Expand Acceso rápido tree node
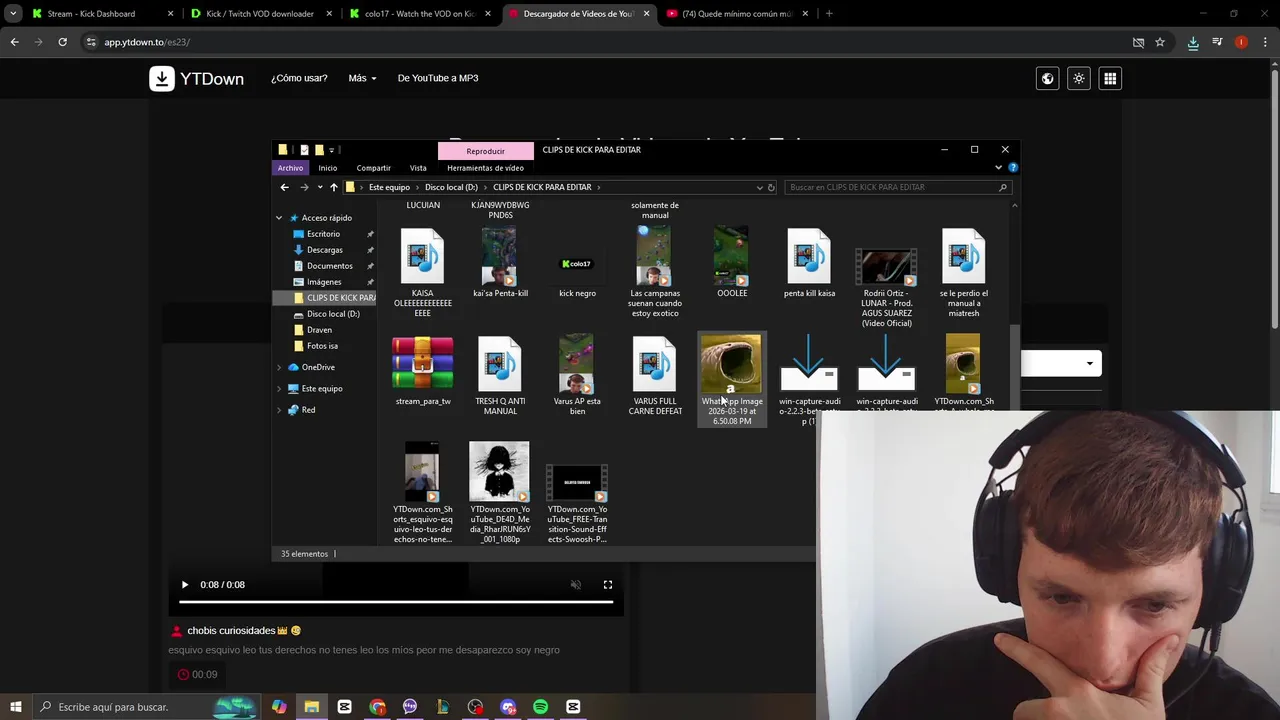The height and width of the screenshot is (720, 1280). pyautogui.click(x=279, y=218)
